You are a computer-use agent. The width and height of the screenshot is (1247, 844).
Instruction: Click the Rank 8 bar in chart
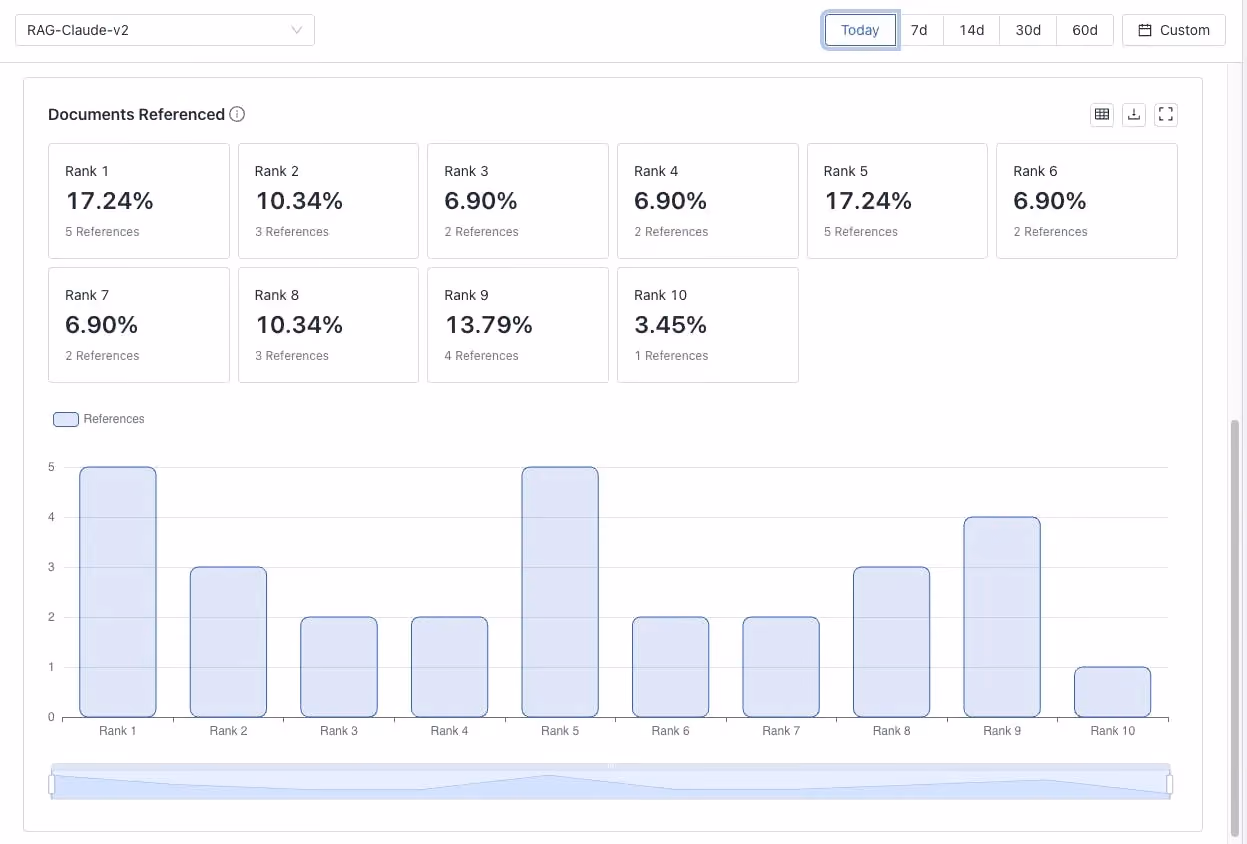tap(892, 642)
